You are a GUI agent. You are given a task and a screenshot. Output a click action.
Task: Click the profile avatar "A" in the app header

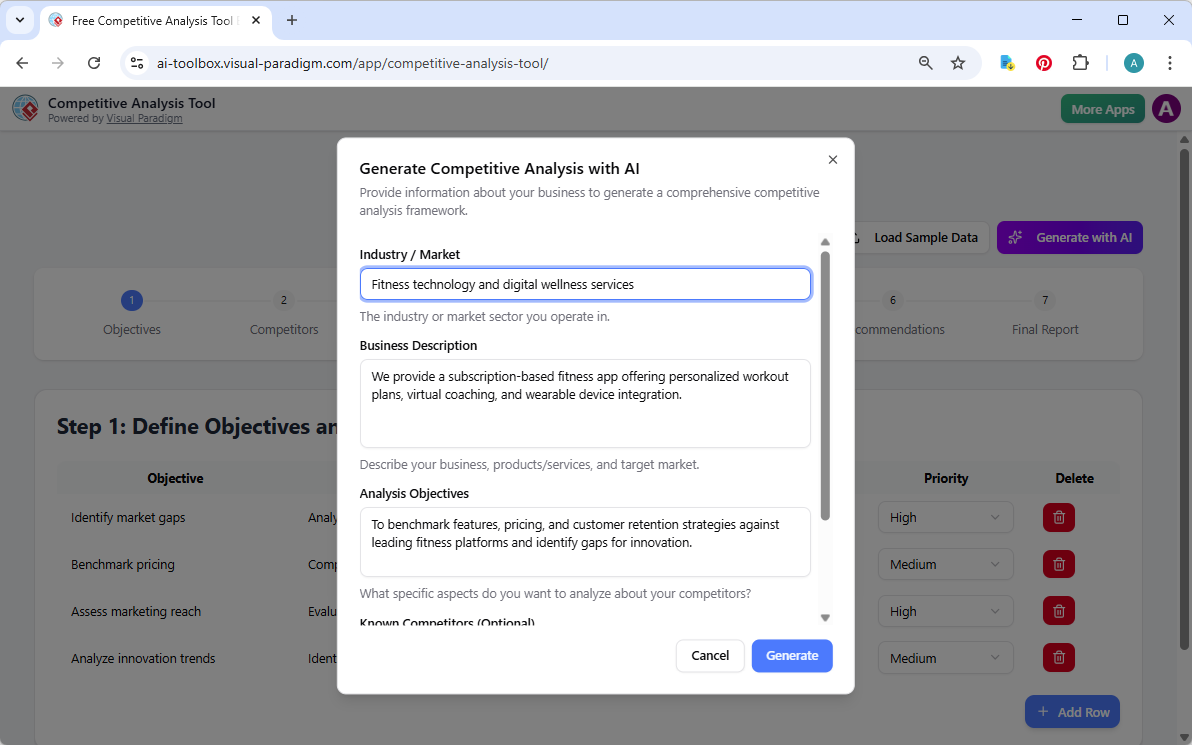(x=1166, y=107)
